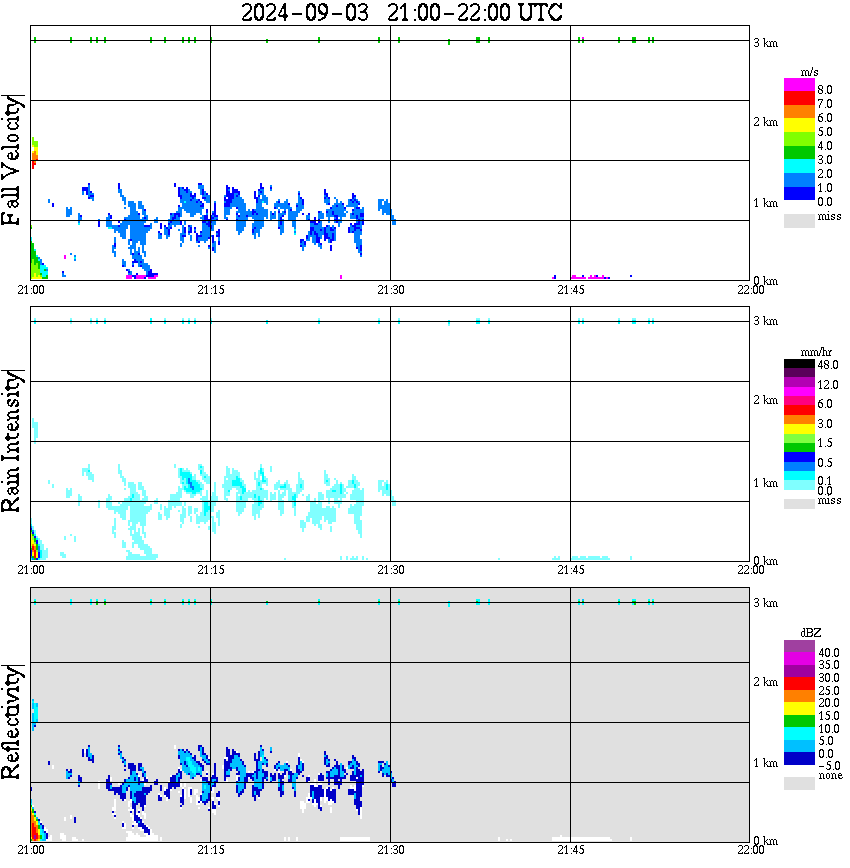Click the 8.0 value in the m/s legend
This screenshot has height=868, width=850.
click(825, 90)
